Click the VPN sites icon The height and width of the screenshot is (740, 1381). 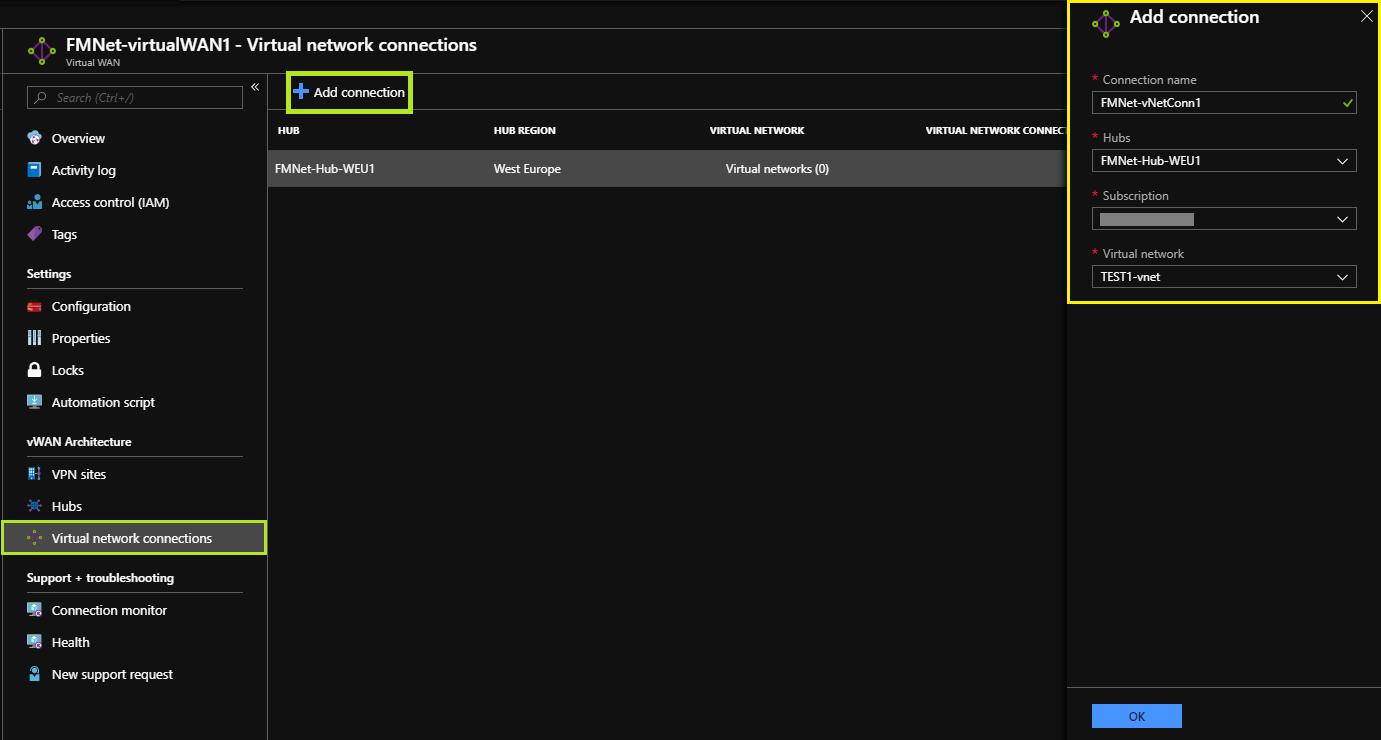point(35,474)
